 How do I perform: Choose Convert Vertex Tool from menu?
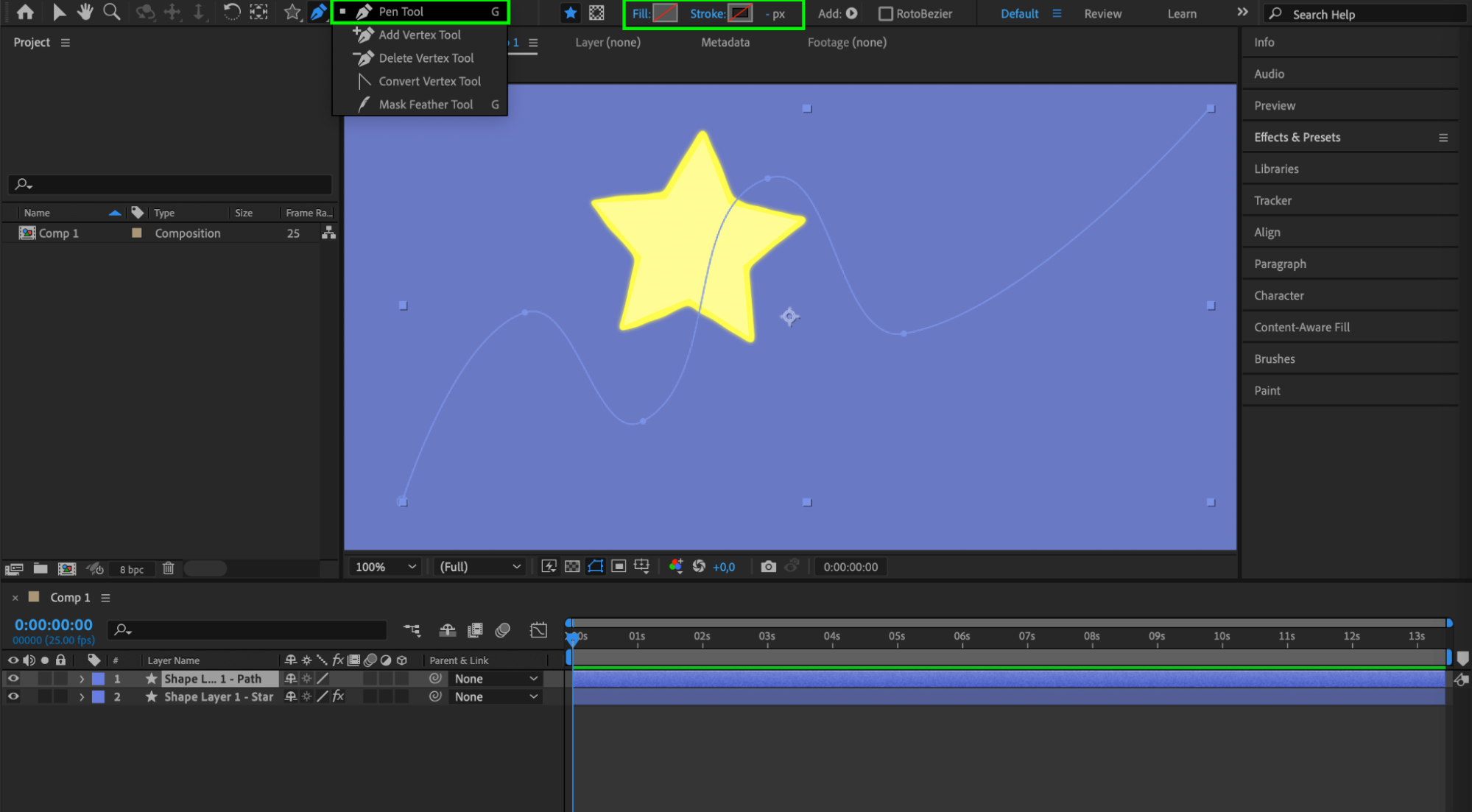(429, 81)
